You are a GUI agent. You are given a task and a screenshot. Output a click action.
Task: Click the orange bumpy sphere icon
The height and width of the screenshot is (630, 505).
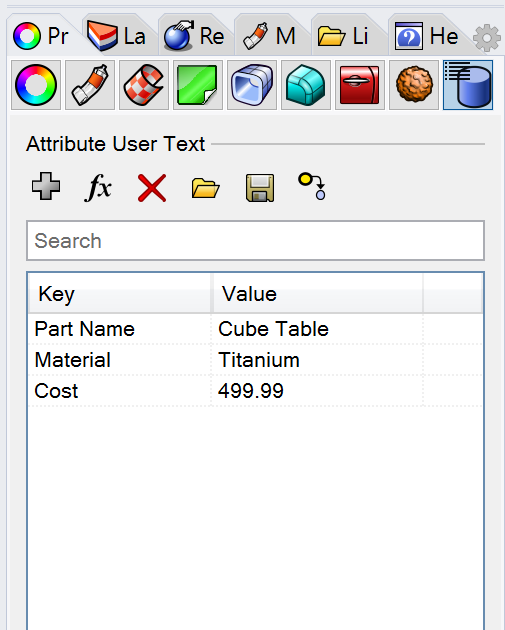click(x=414, y=85)
